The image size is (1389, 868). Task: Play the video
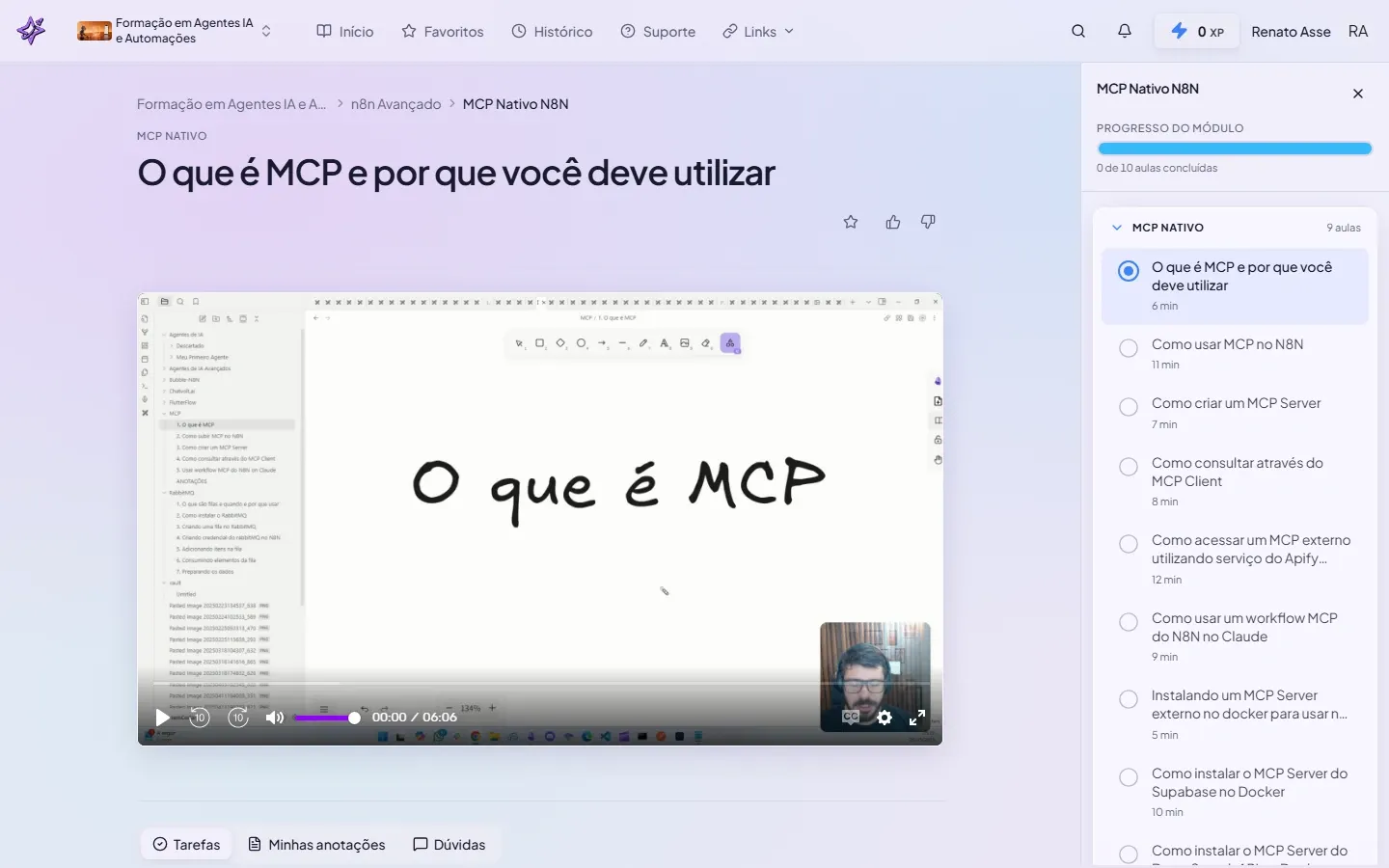click(x=162, y=718)
